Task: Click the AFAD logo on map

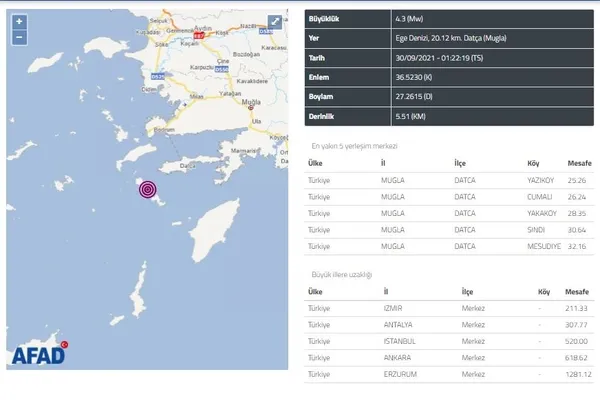Action: click(x=39, y=355)
